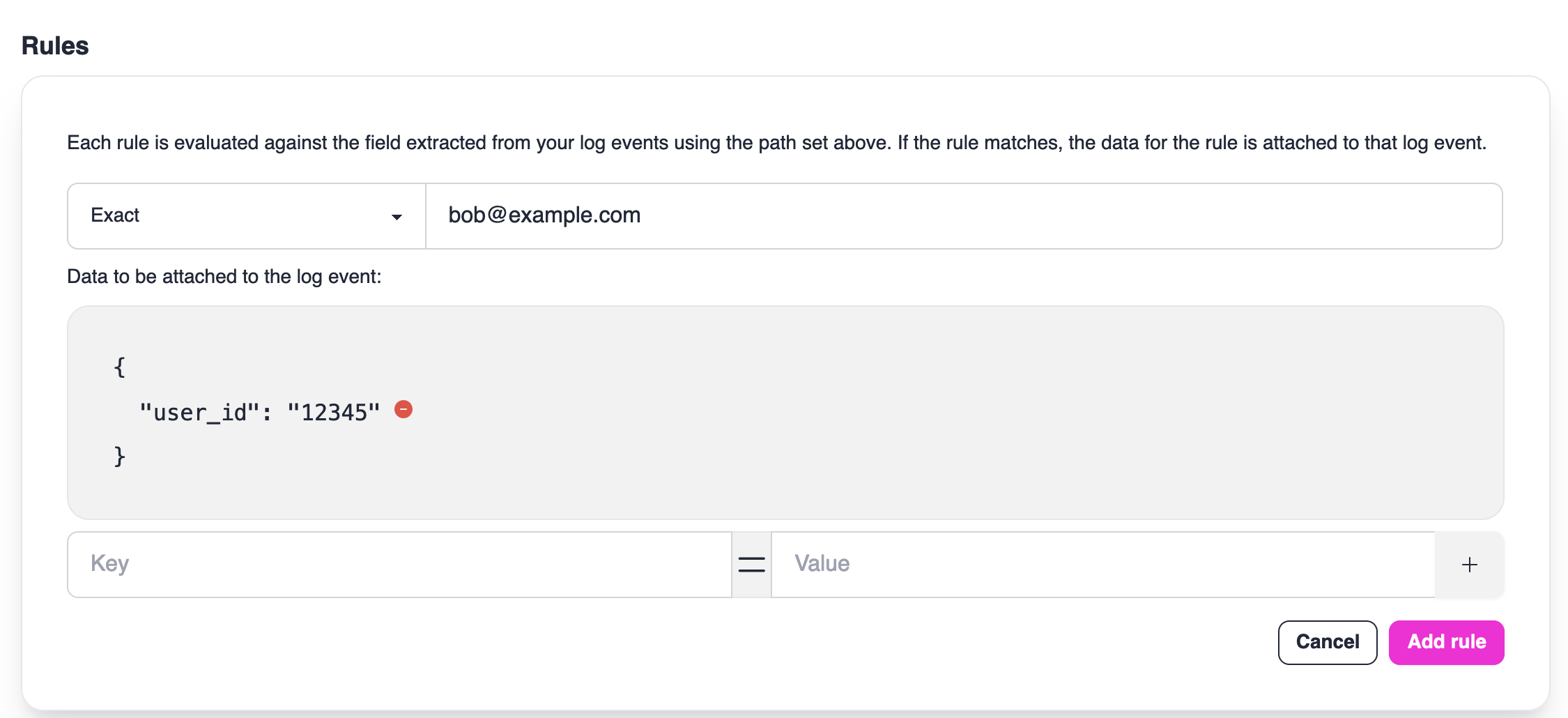The width and height of the screenshot is (1568, 718).
Task: Click the equals sign between Key and Value
Action: [751, 565]
